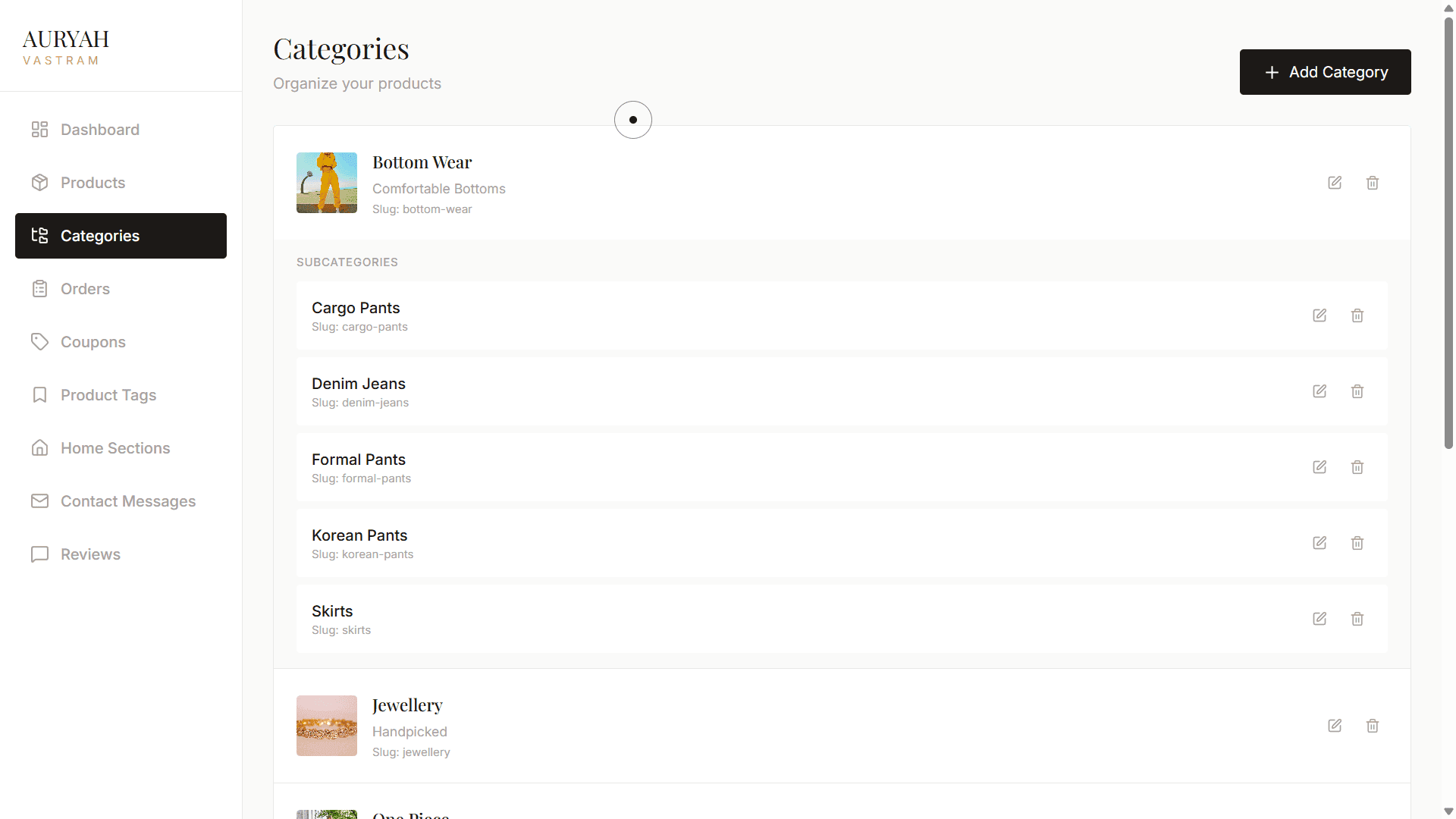Delete the Denim Jeans subcategory
The width and height of the screenshot is (1456, 819).
coord(1357,391)
